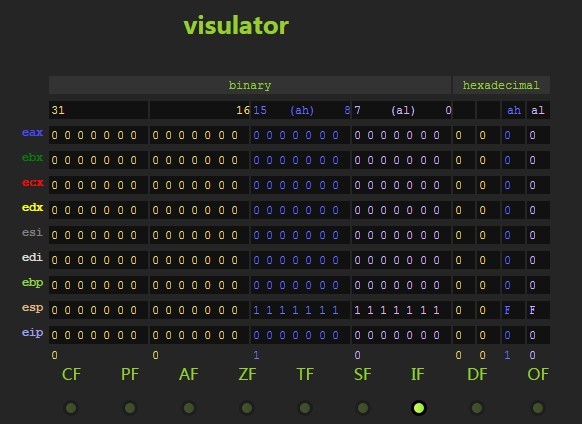The width and height of the screenshot is (582, 424).
Task: Click the (ah) binary column header
Action: (x=302, y=110)
